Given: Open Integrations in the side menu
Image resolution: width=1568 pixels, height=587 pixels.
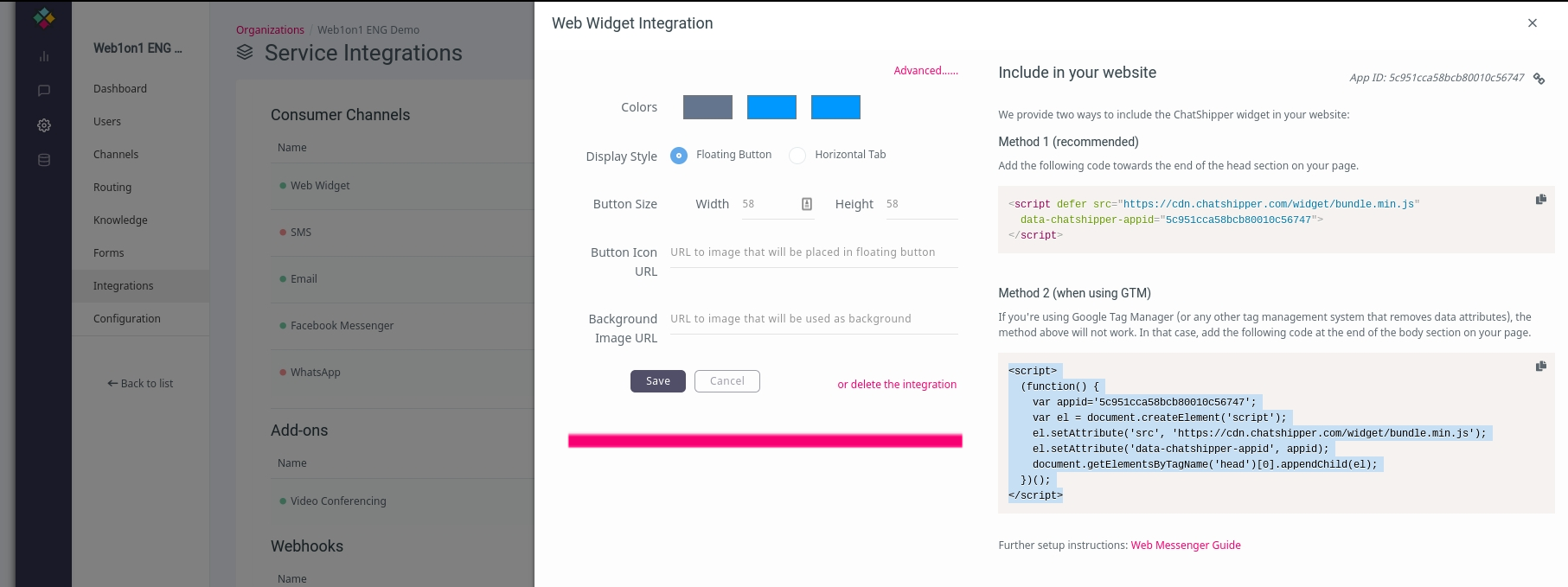Looking at the screenshot, I should point(140,286).
